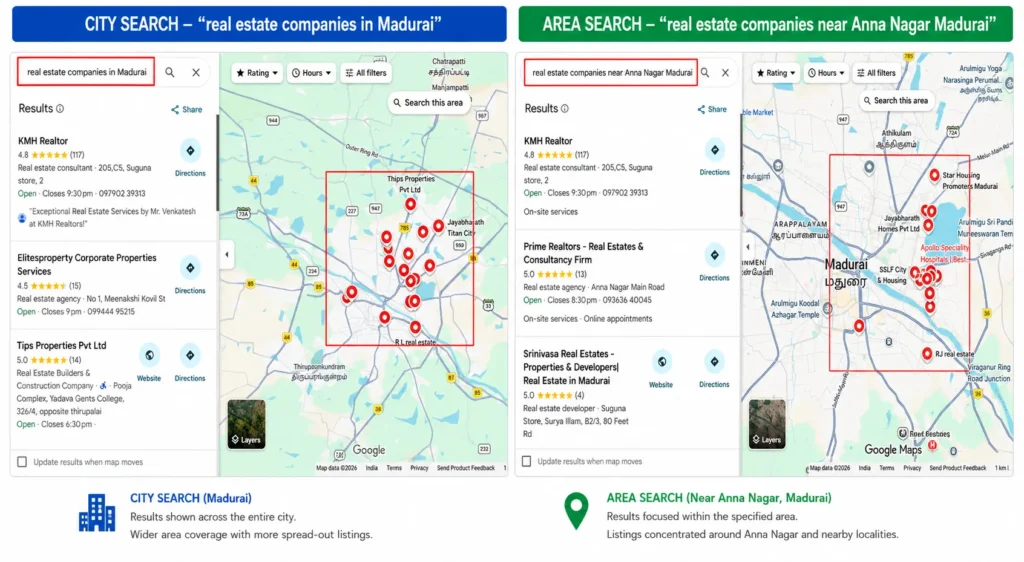Open the Prime Realtors listing title
This screenshot has width=1024, height=562.
[583, 253]
